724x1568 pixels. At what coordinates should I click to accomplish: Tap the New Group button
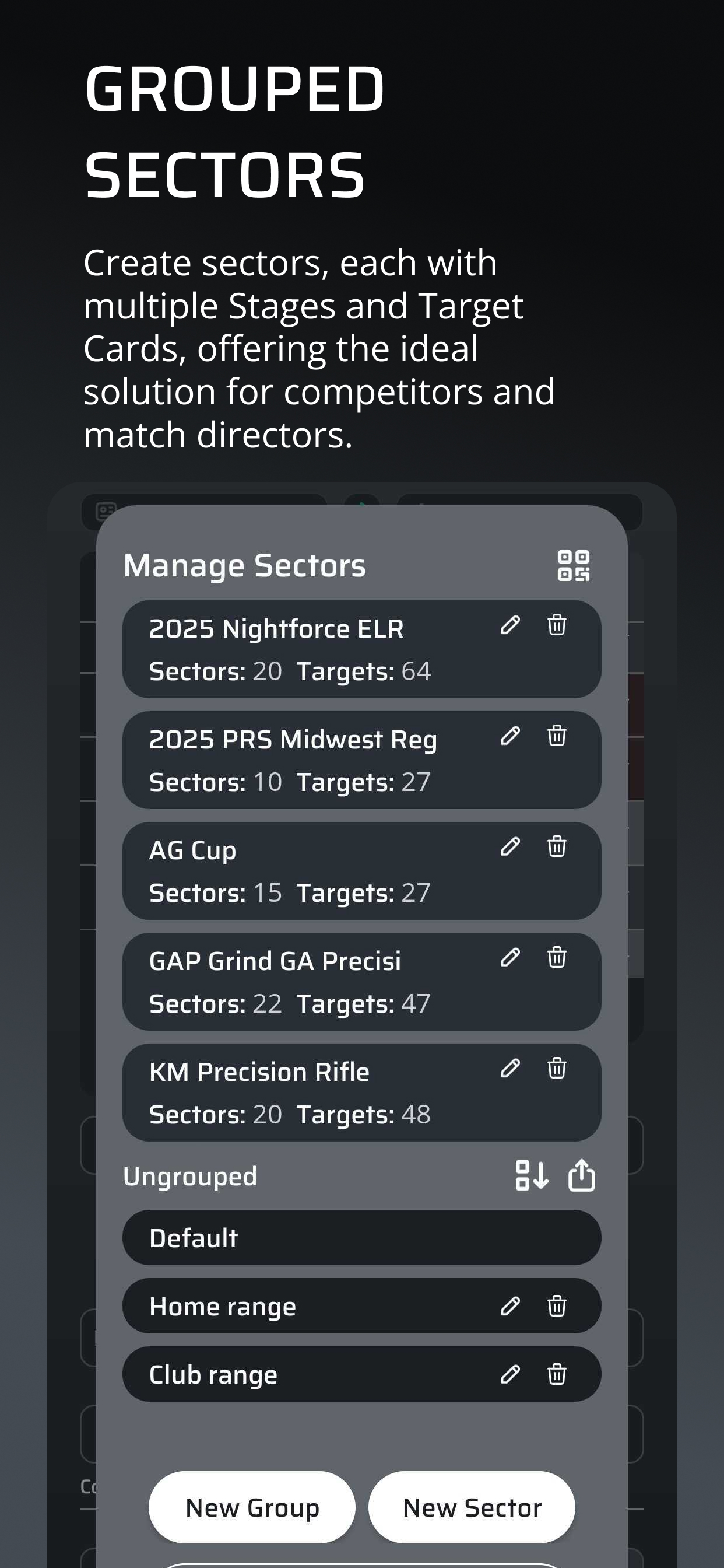pyautogui.click(x=252, y=1507)
